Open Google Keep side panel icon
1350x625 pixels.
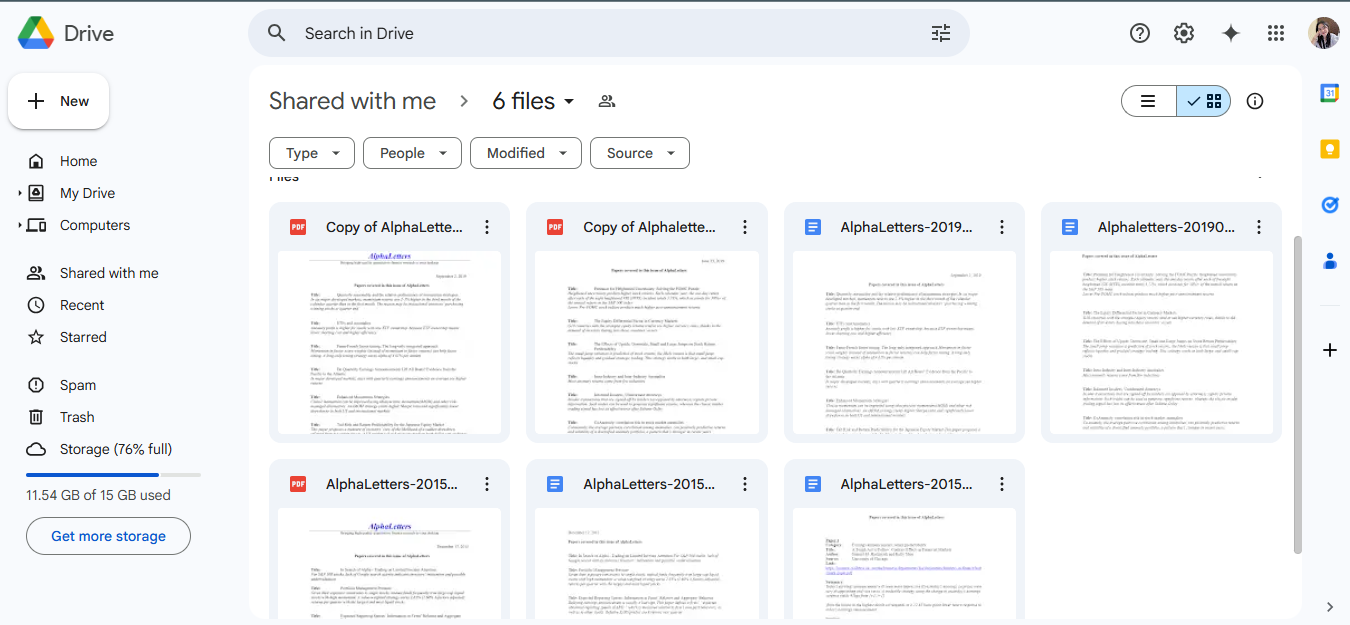point(1330,149)
